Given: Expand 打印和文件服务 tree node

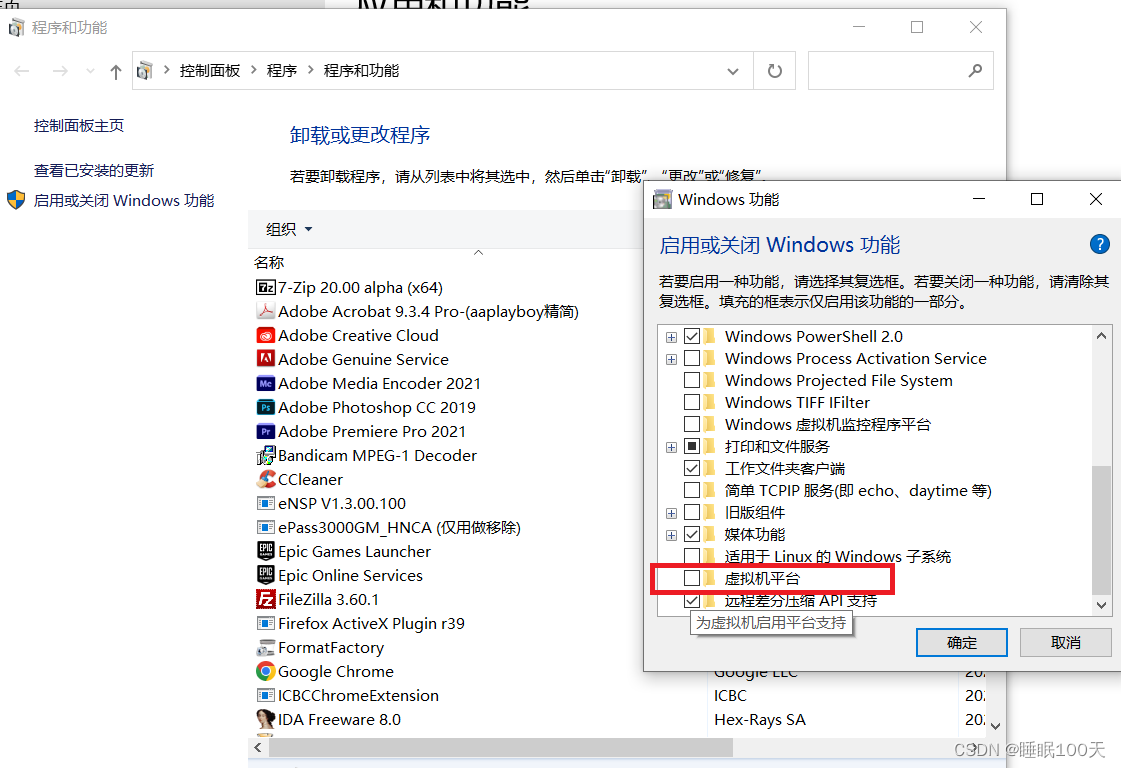Looking at the screenshot, I should 671,448.
